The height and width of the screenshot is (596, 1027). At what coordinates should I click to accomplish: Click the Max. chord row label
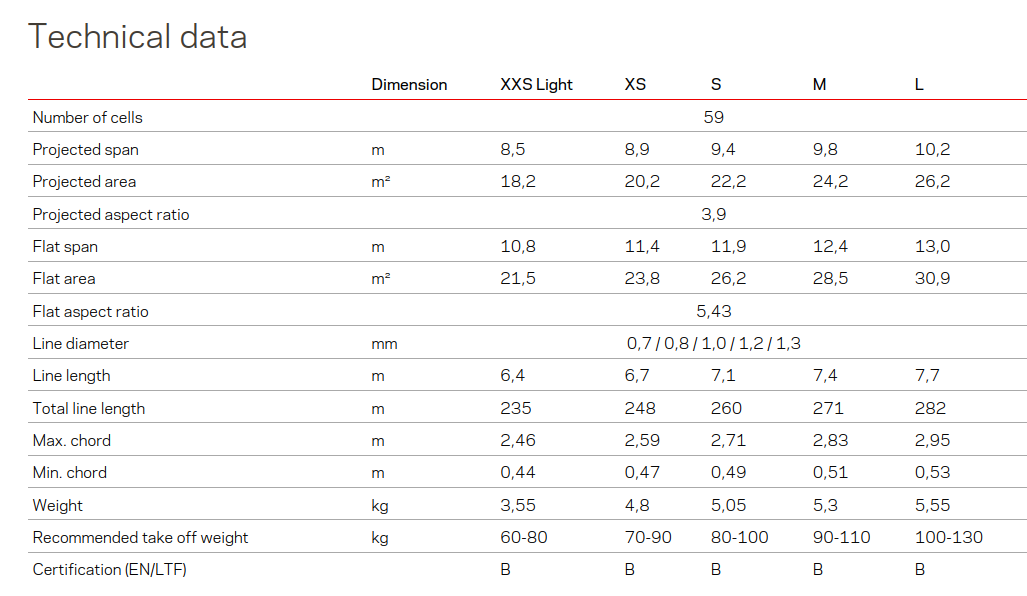pyautogui.click(x=72, y=441)
